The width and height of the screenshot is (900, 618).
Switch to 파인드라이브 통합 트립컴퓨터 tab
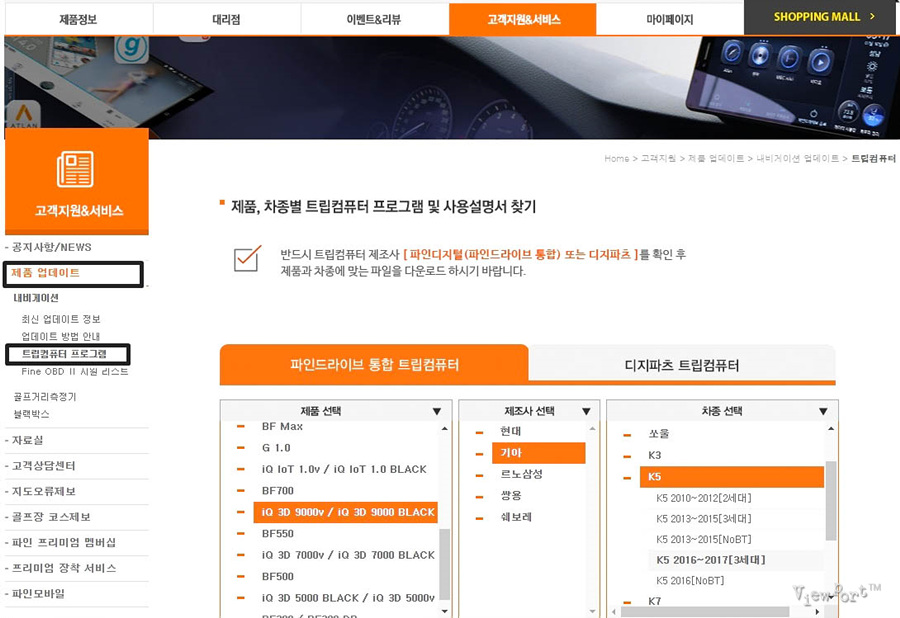point(374,364)
